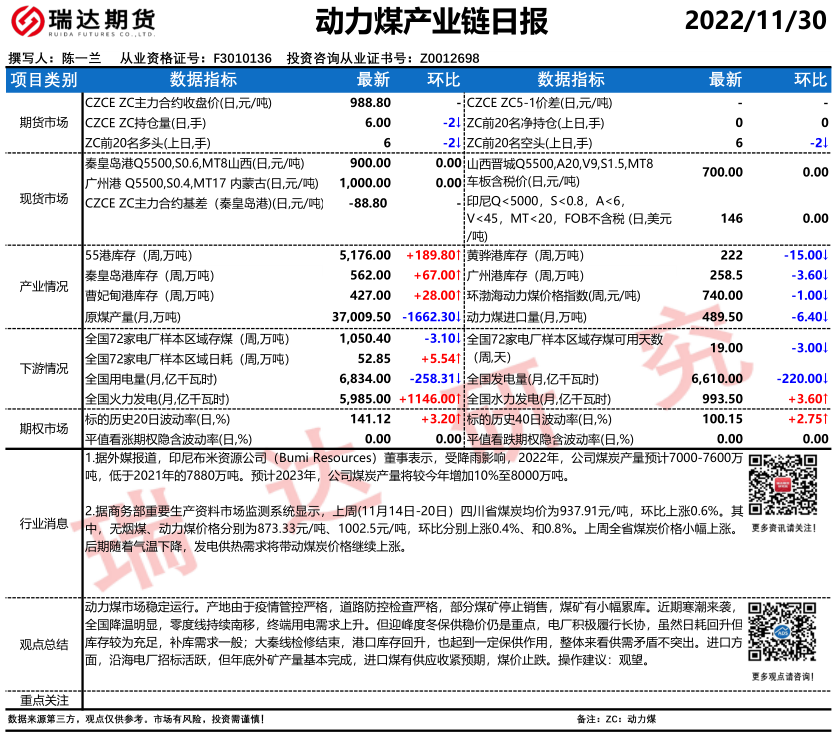Click the 更多资讯请关注 caption text
The image size is (836, 736).
(784, 528)
